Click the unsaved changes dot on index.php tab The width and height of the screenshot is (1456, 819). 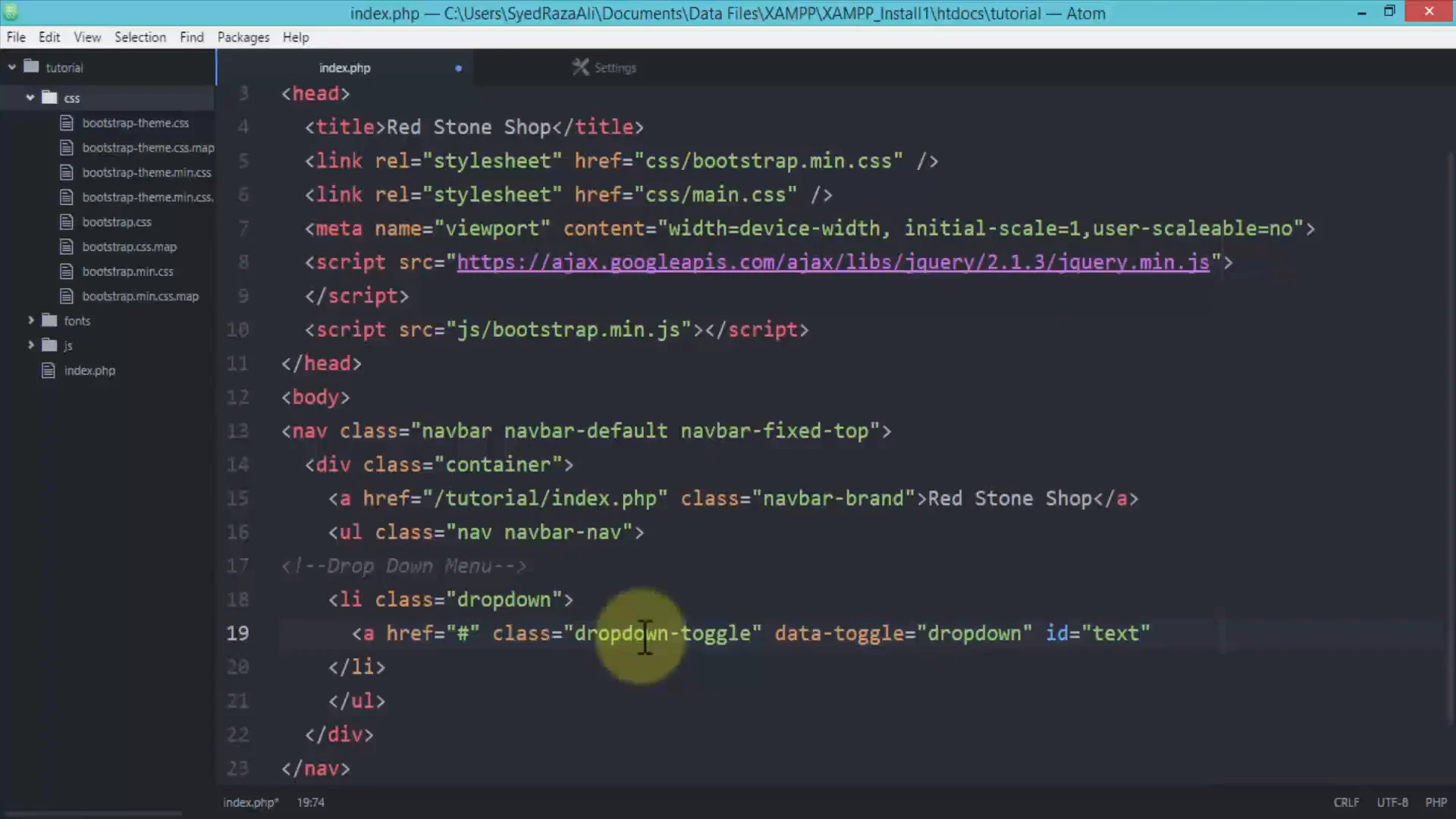pyautogui.click(x=458, y=68)
